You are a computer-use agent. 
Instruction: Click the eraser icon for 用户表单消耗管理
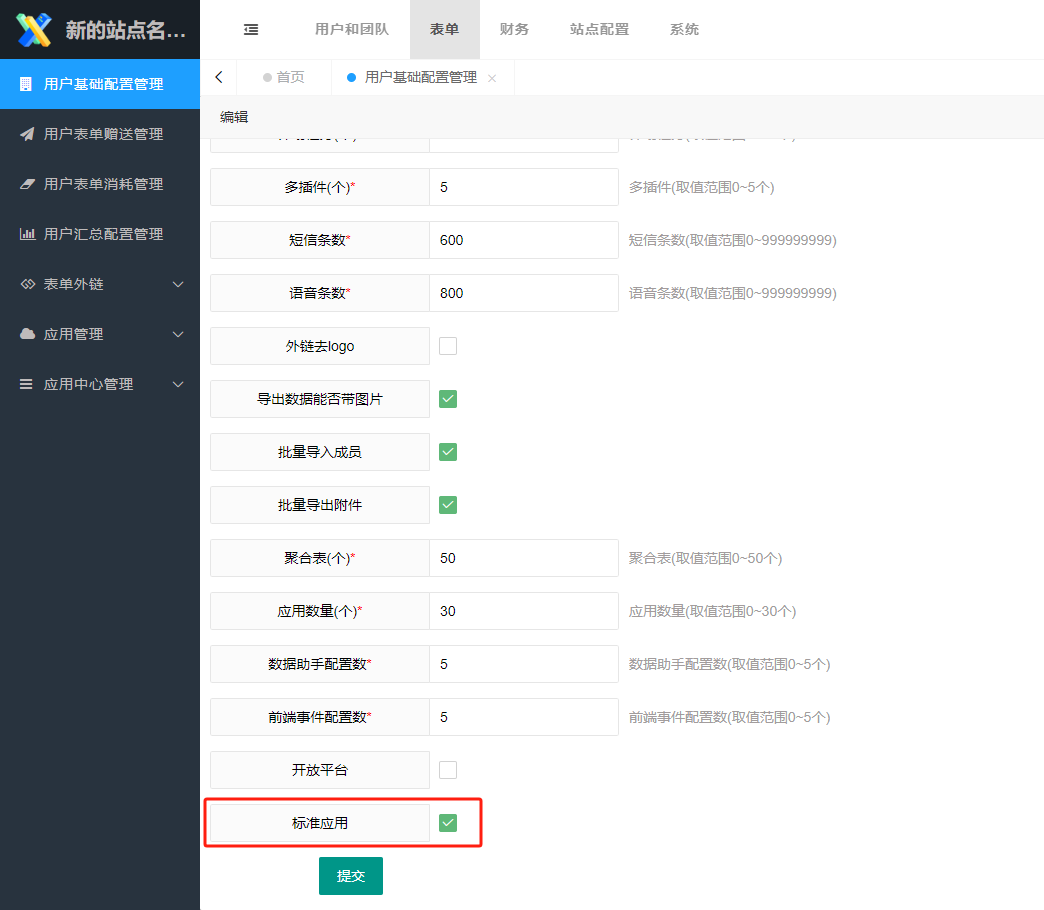[27, 184]
